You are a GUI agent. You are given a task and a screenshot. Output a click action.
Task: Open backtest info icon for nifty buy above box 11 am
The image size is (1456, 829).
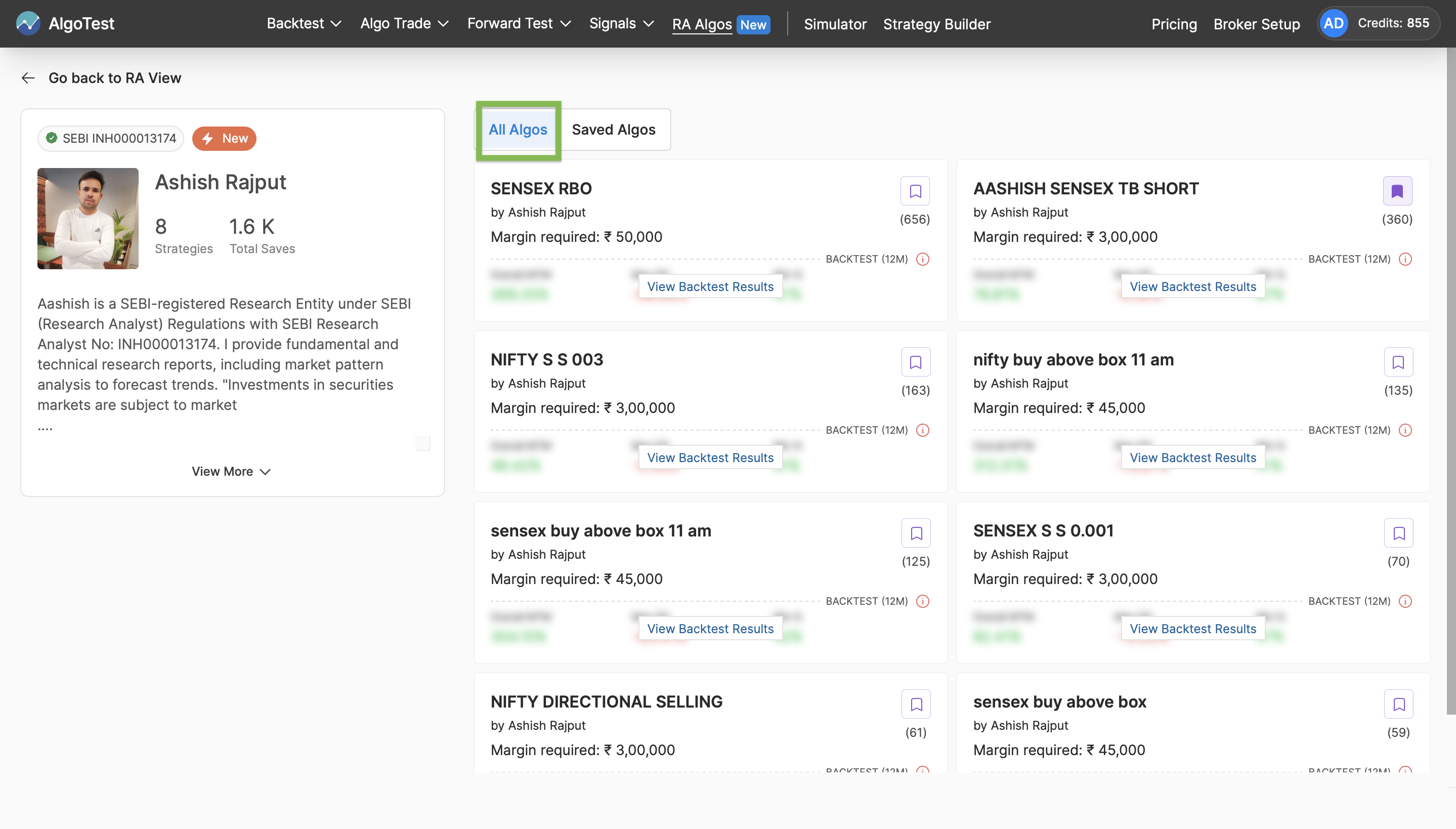coord(1405,430)
